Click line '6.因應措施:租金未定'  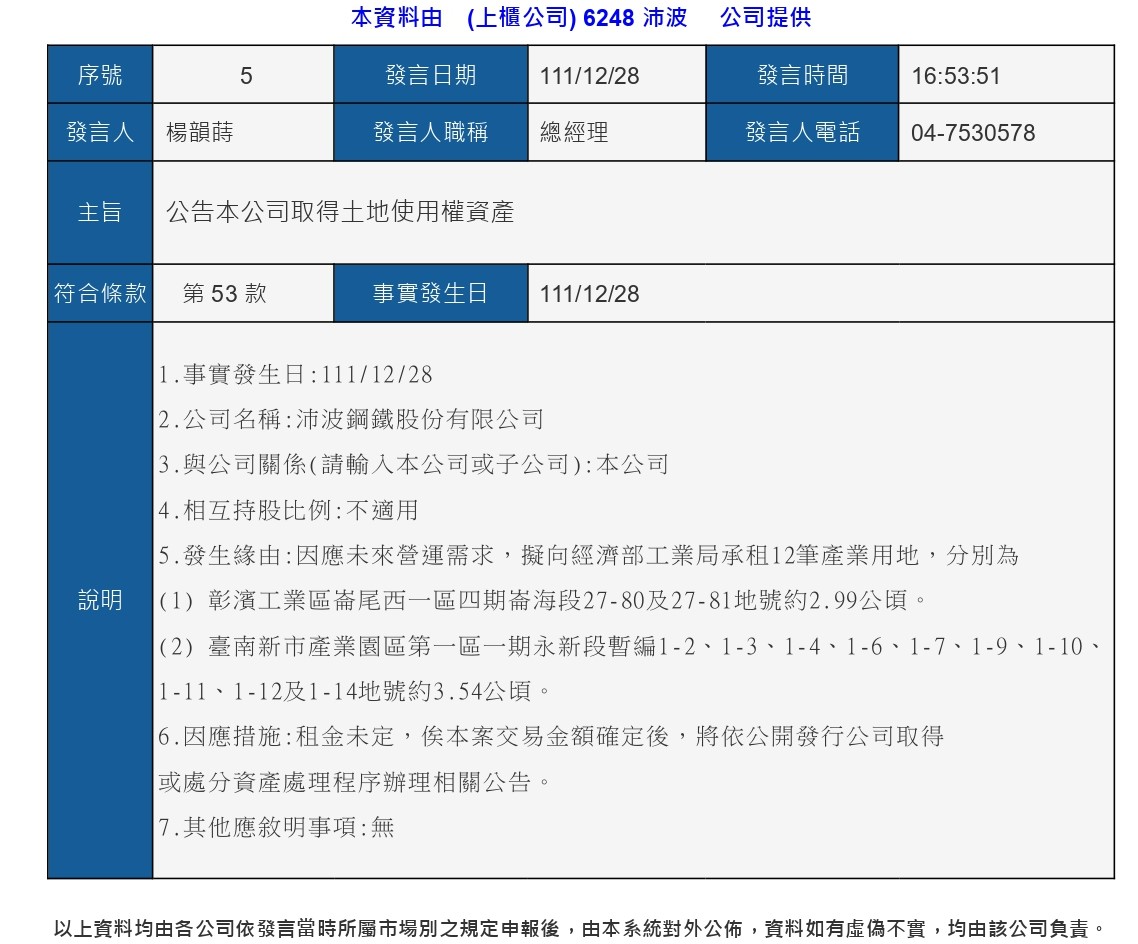point(551,736)
